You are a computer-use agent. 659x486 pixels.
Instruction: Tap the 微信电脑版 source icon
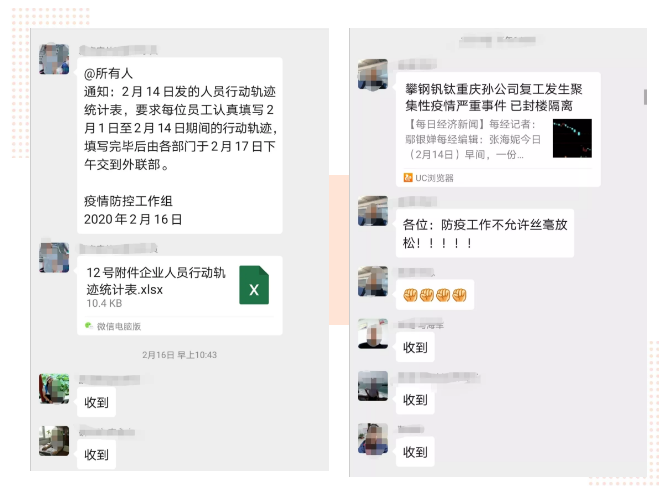(89, 326)
